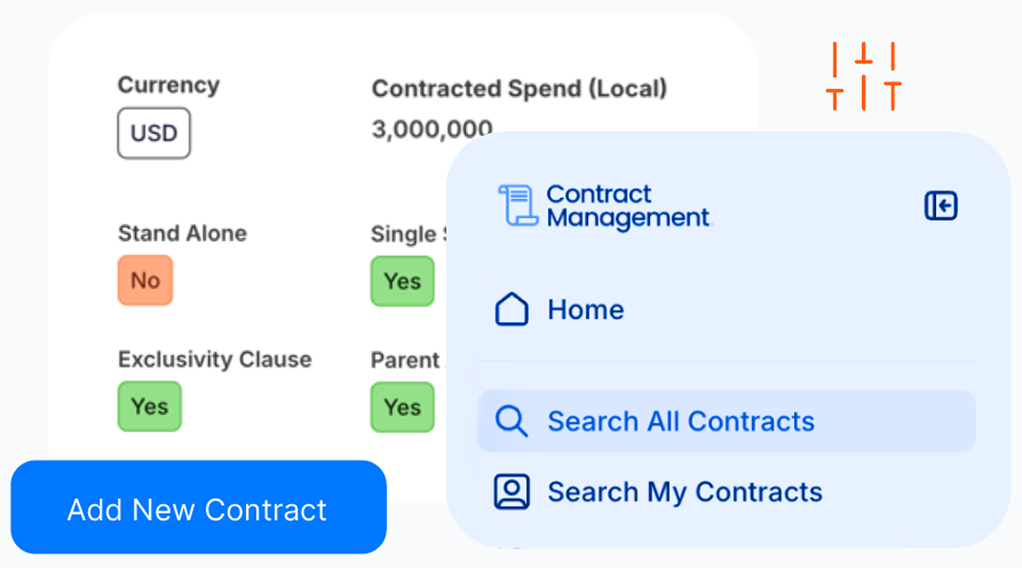The width and height of the screenshot is (1022, 568).
Task: Collapse the sidebar using the panel icon
Action: tap(940, 206)
